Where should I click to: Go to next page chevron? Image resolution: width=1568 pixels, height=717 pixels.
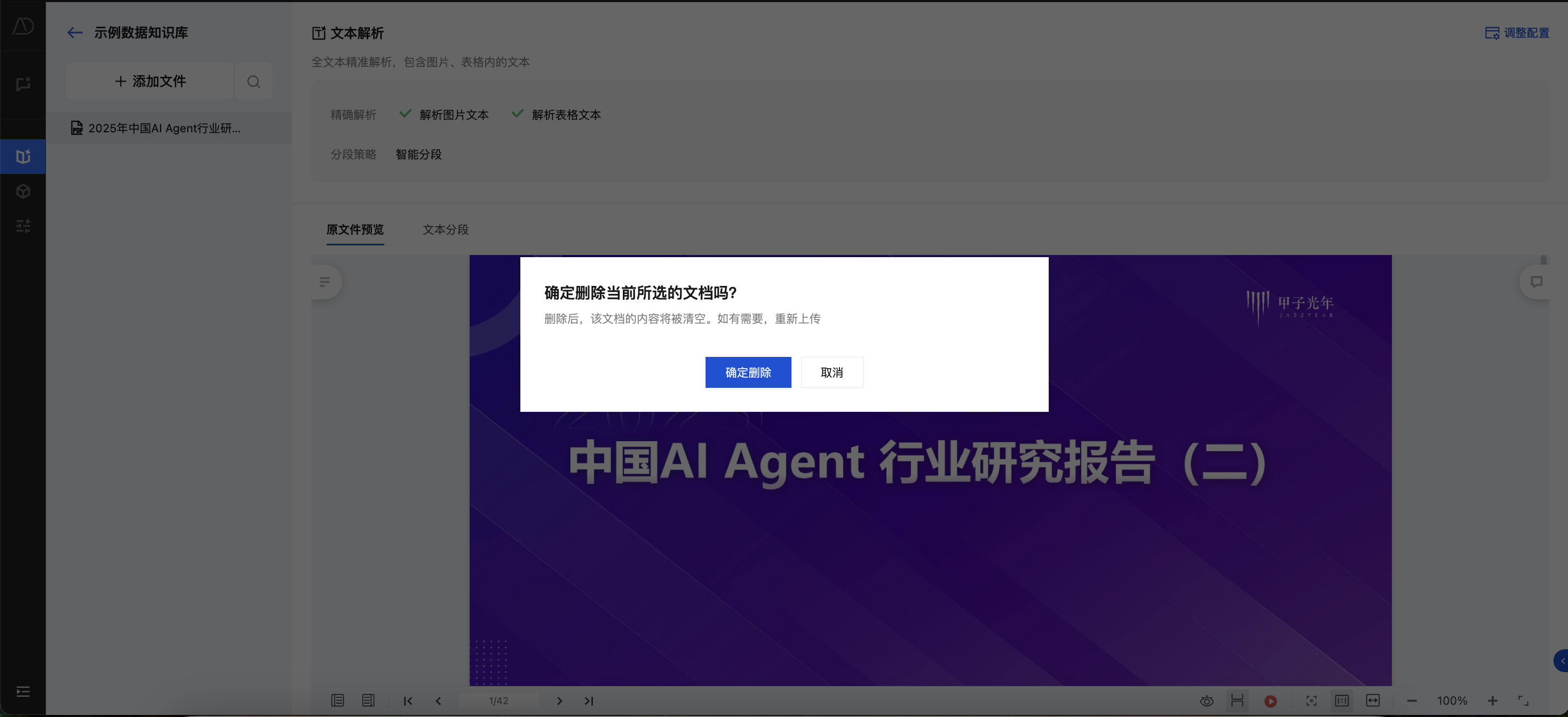(x=559, y=701)
